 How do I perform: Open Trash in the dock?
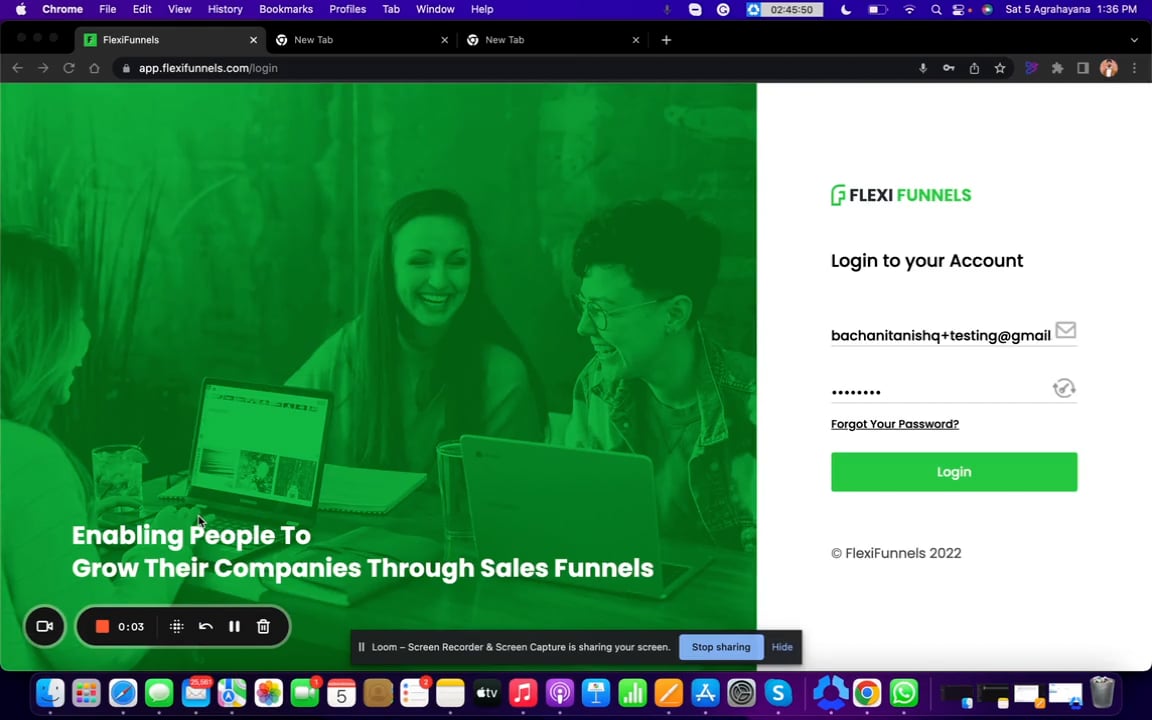(1102, 692)
